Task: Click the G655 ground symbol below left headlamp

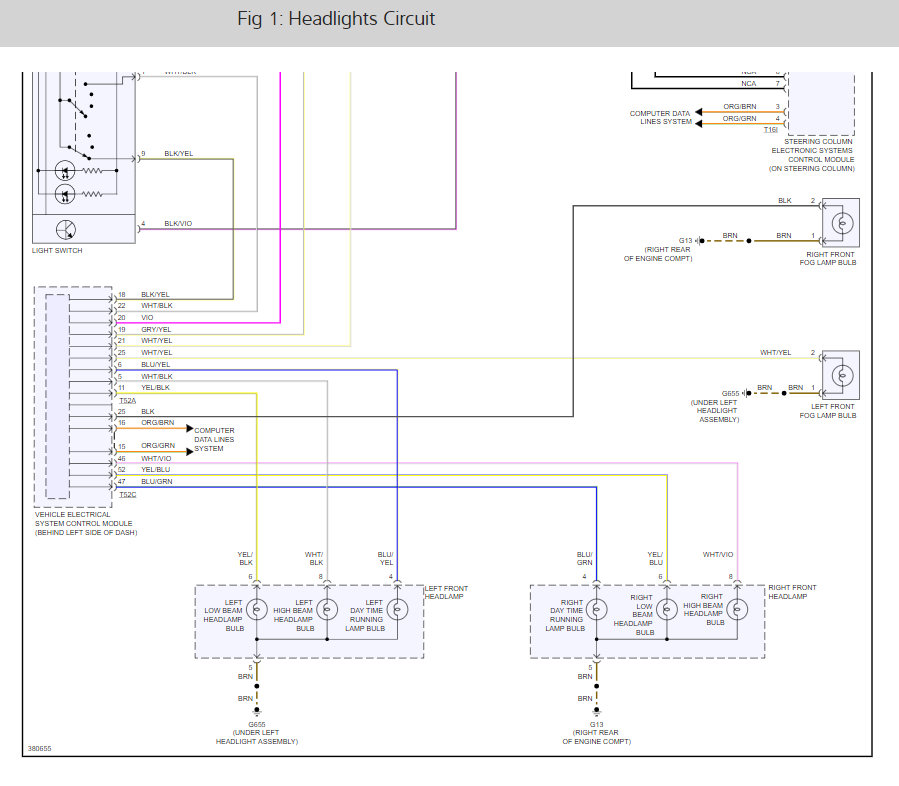Action: click(x=257, y=711)
